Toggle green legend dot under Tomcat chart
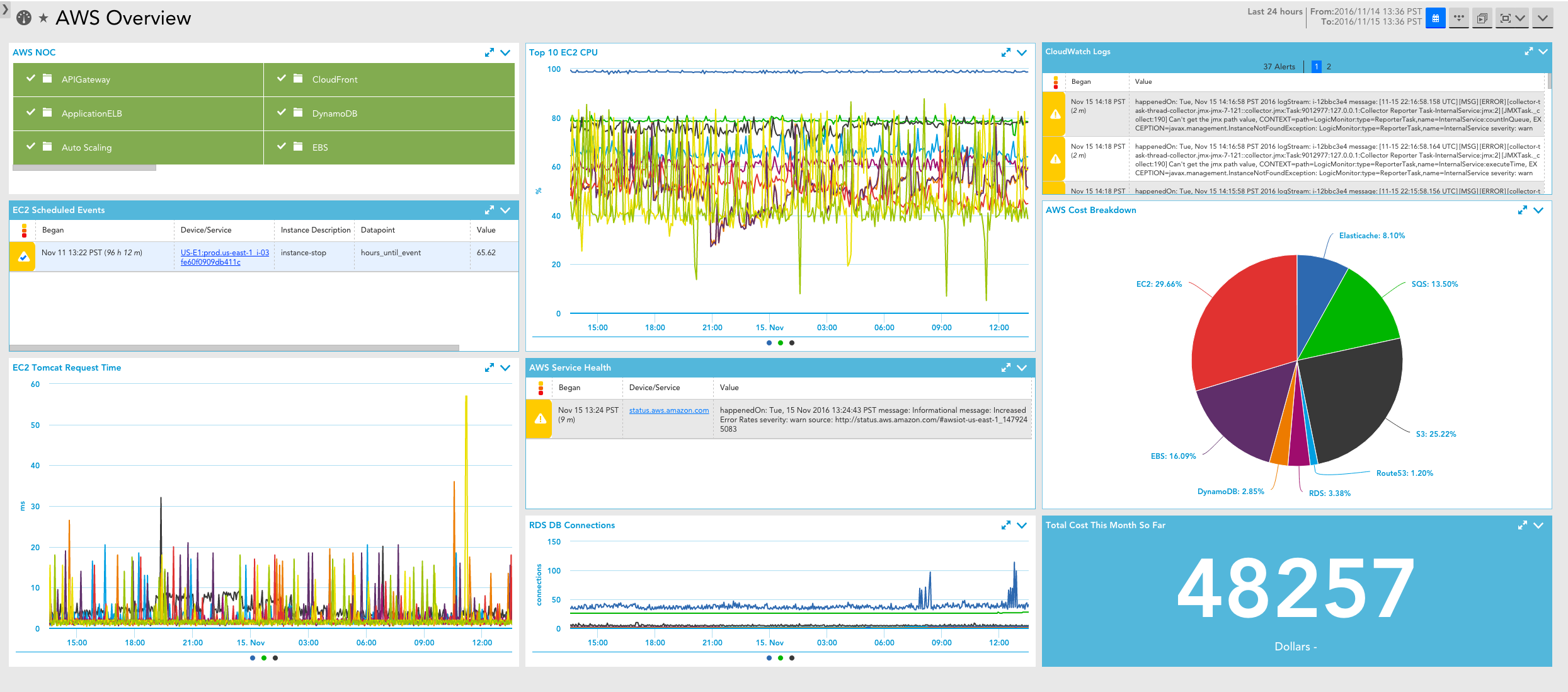The height and width of the screenshot is (692, 1568). [264, 658]
